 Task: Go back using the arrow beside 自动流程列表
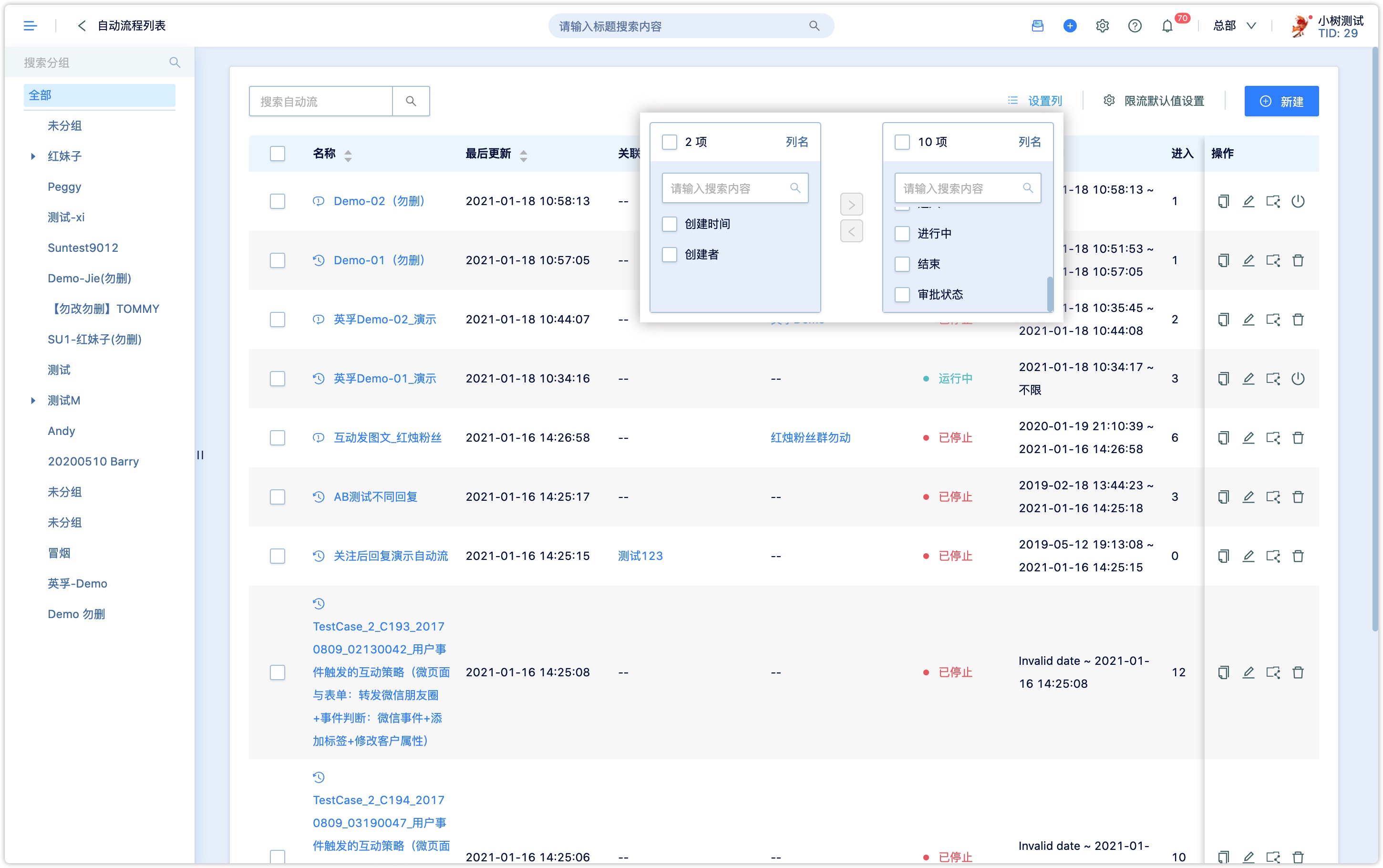click(82, 26)
